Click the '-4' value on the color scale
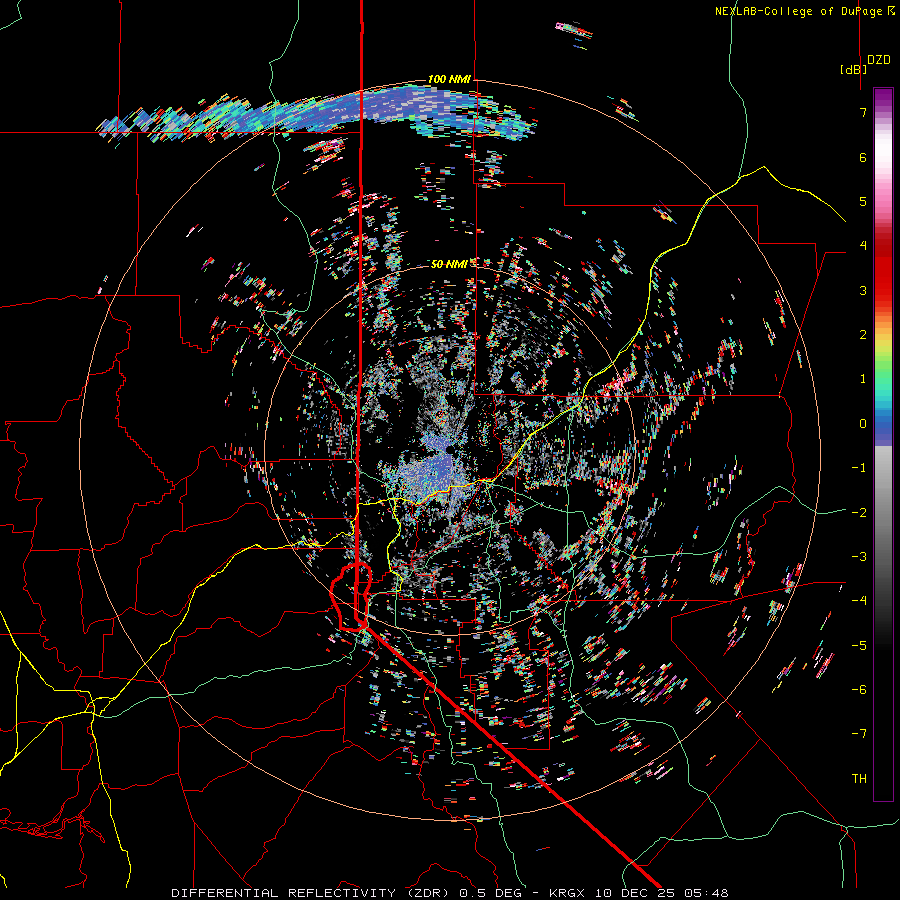 pos(859,601)
